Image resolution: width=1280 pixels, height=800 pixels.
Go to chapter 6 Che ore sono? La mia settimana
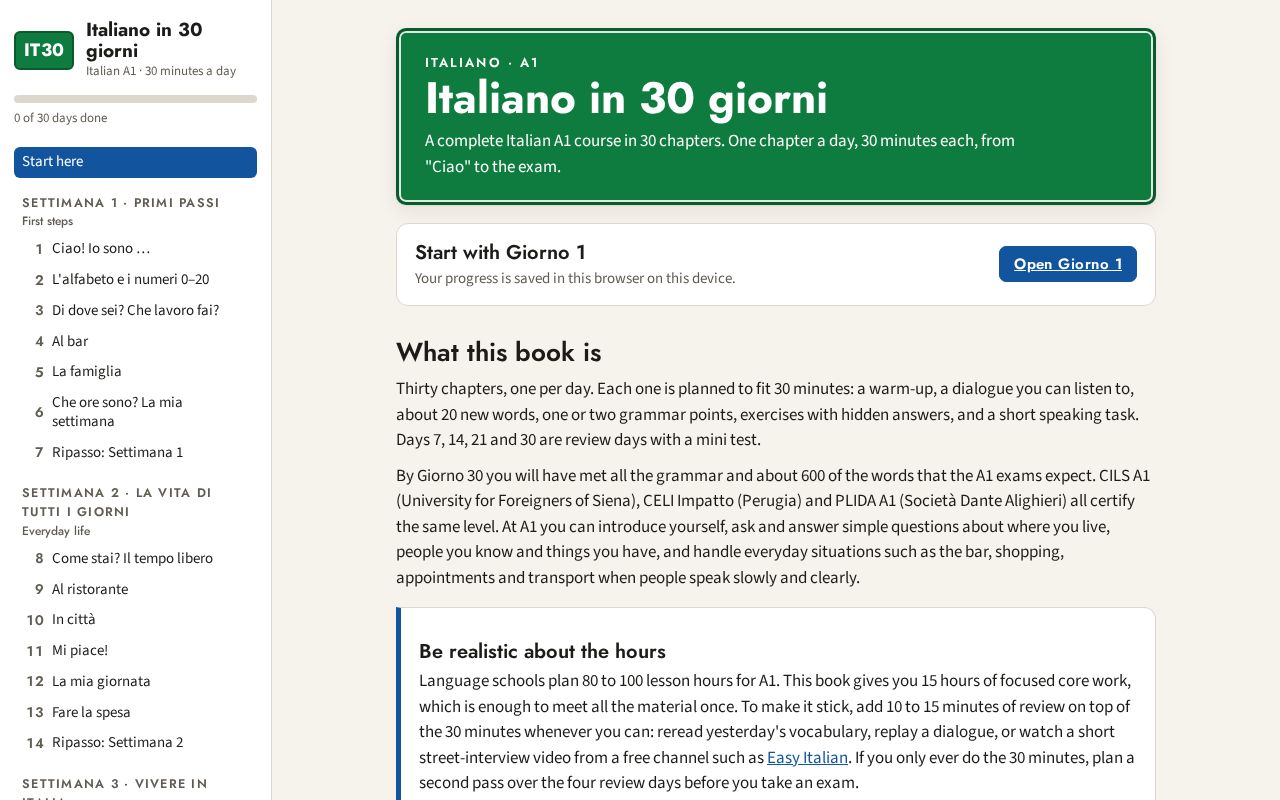click(x=135, y=412)
